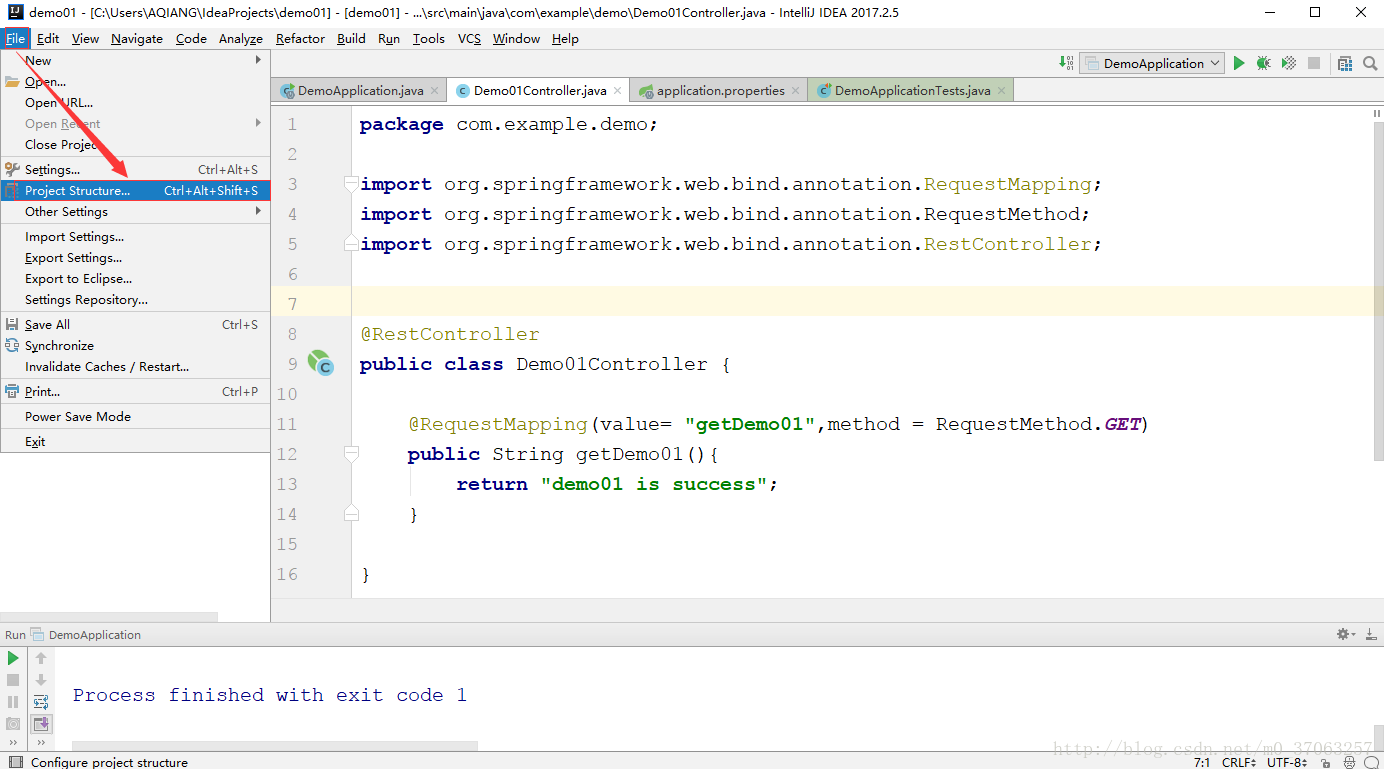Screen dimensions: 1384x769
Task: Rerun the app from the Run panel
Action: point(13,658)
